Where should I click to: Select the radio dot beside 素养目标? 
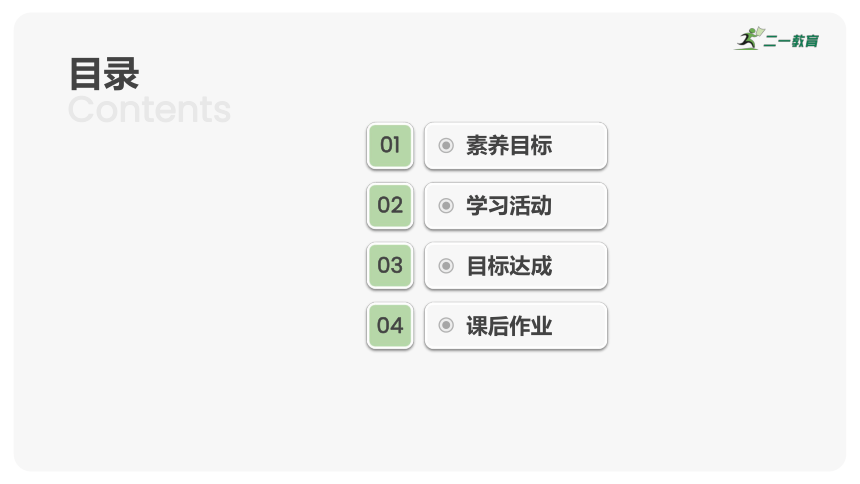coord(446,145)
